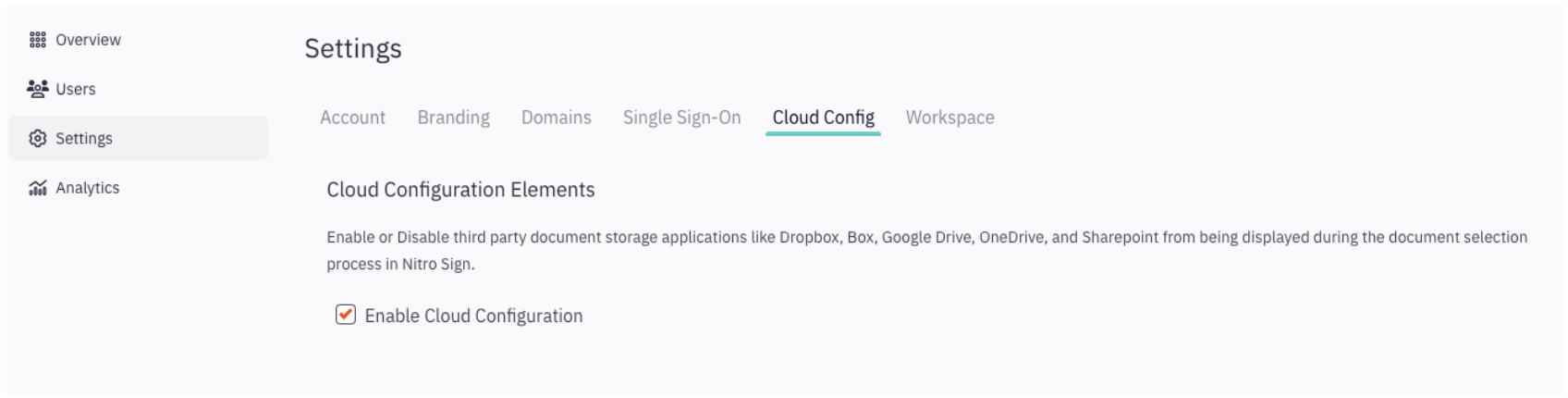Go to Users via sidebar label
The image size is (1568, 398).
[76, 89]
